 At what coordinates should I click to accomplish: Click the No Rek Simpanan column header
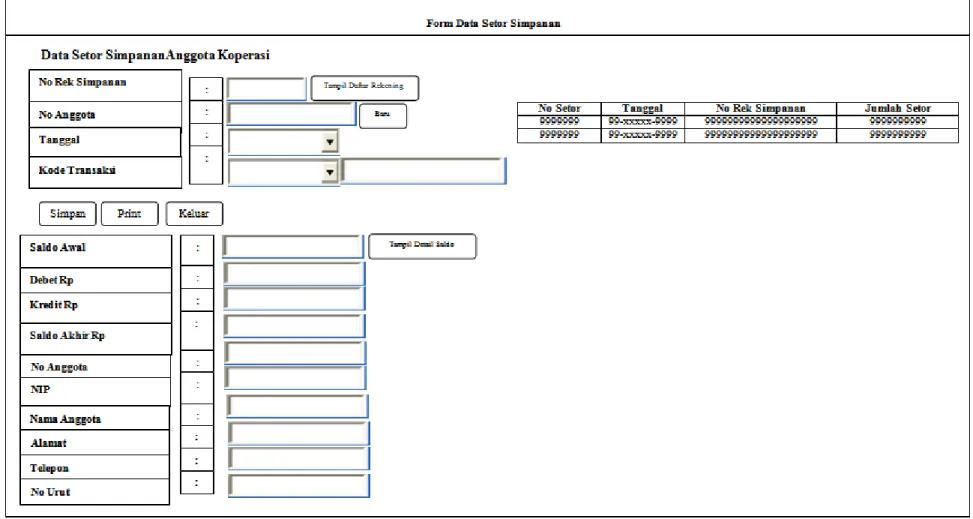tap(761, 109)
